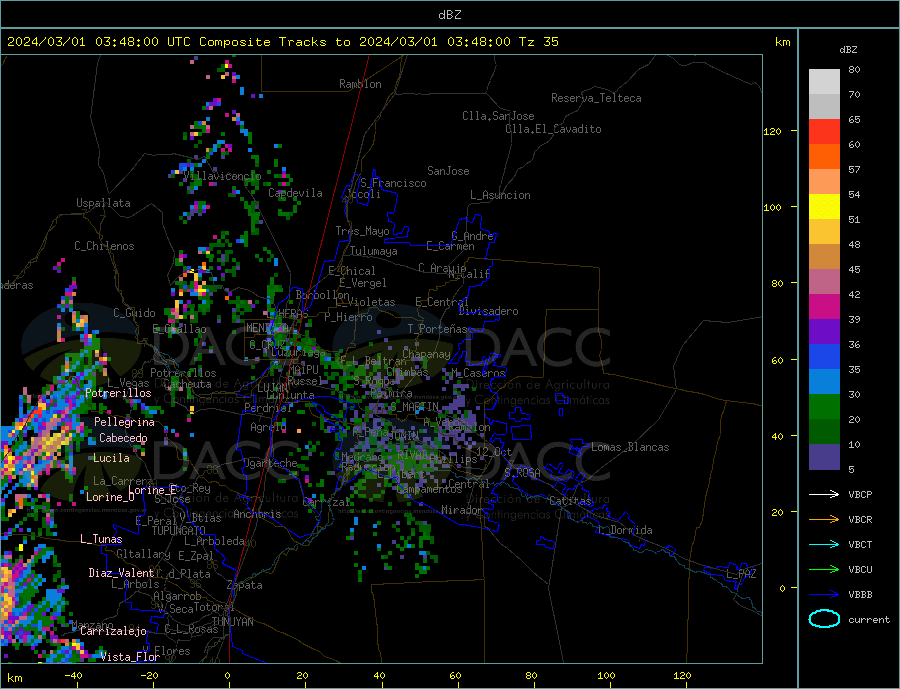Click the blue VBBB arrow in legend
Screen dimensions: 900x689
pyautogui.click(x=824, y=595)
